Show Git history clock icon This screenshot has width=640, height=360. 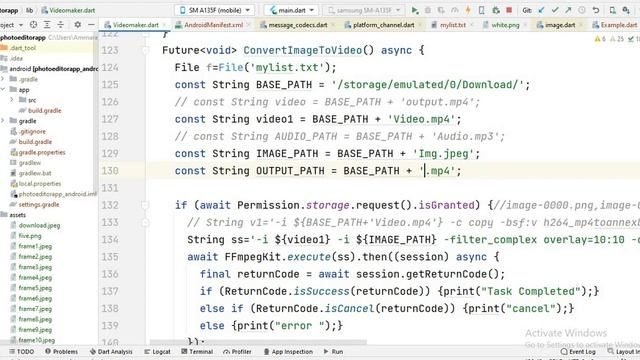582,10
